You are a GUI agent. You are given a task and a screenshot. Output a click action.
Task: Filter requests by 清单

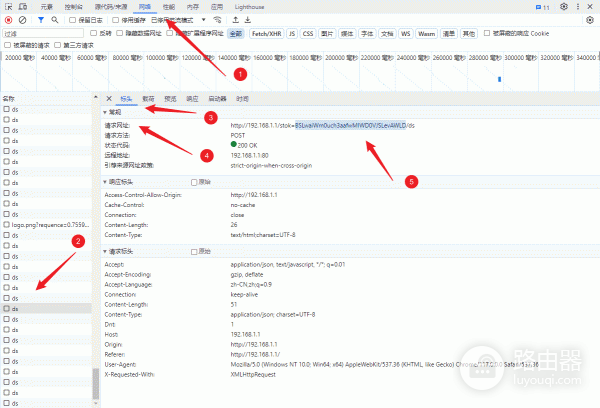(448, 34)
